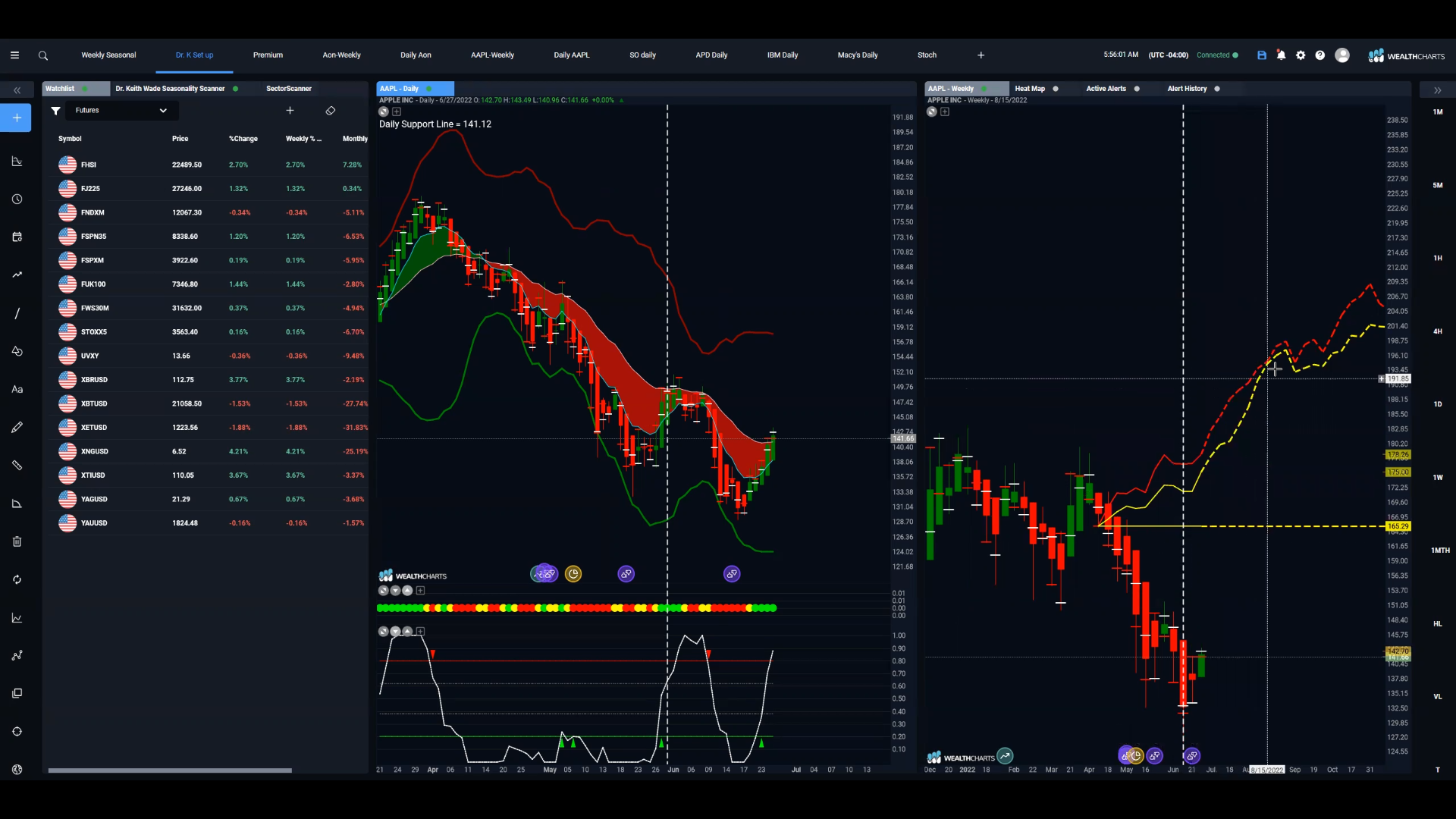
Task: Select the straight line drawing tool
Action: tap(17, 313)
